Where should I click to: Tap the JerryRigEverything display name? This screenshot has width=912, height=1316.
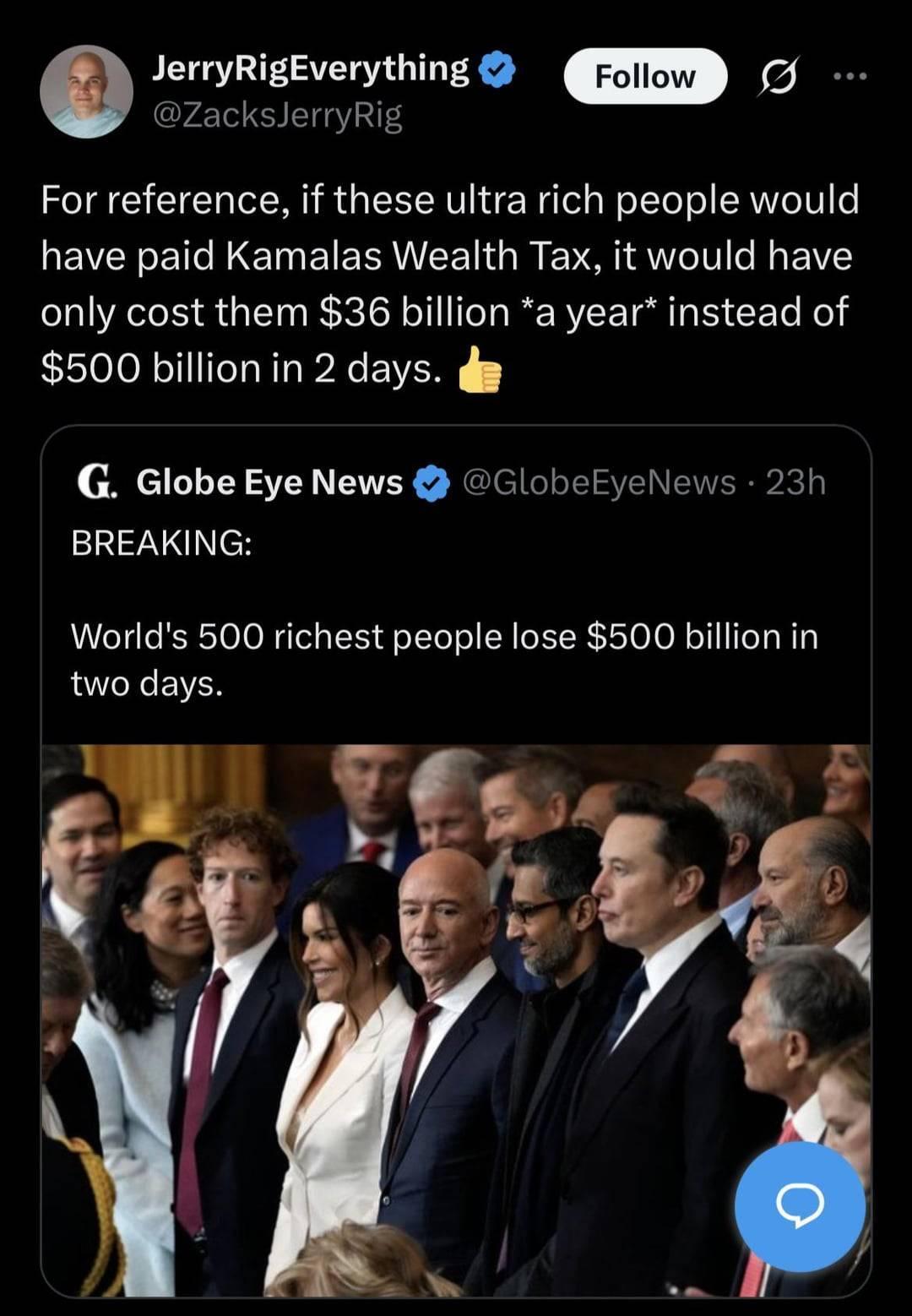[x=310, y=68]
